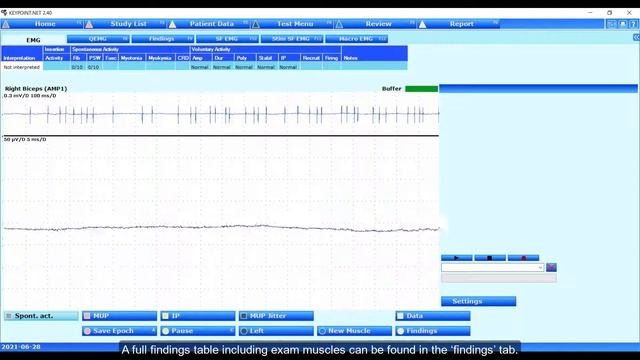Open the help question mark icon
This screenshot has width=640, height=360.
pos(633,24)
